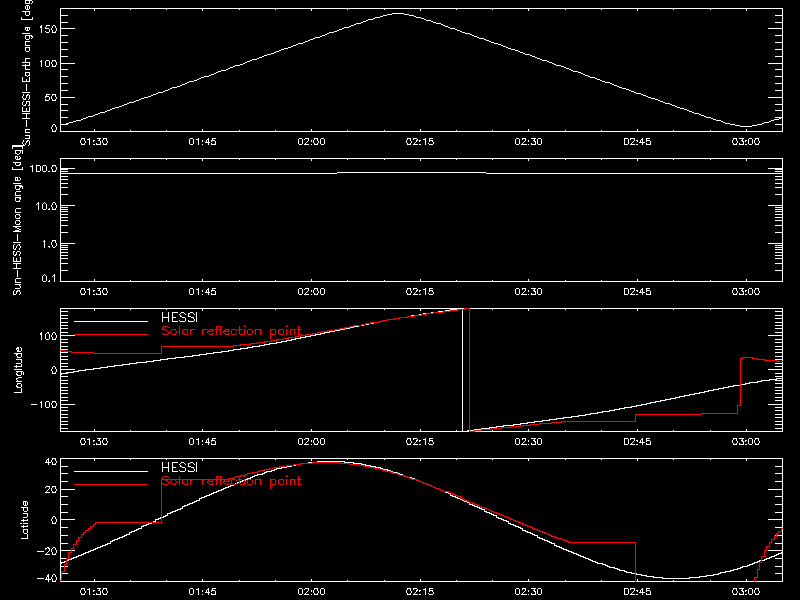Viewport: 800px width, 600px height.
Task: Click the -100 tick on Longitude axis
Action: [44, 405]
